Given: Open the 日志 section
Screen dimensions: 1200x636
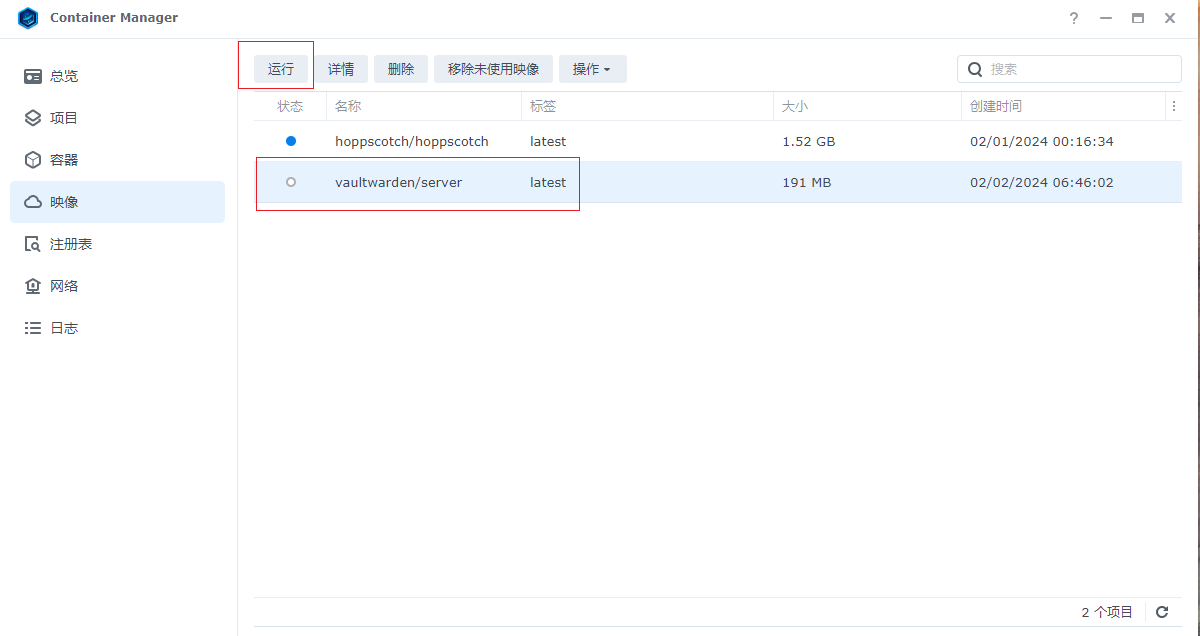Looking at the screenshot, I should click(x=117, y=328).
